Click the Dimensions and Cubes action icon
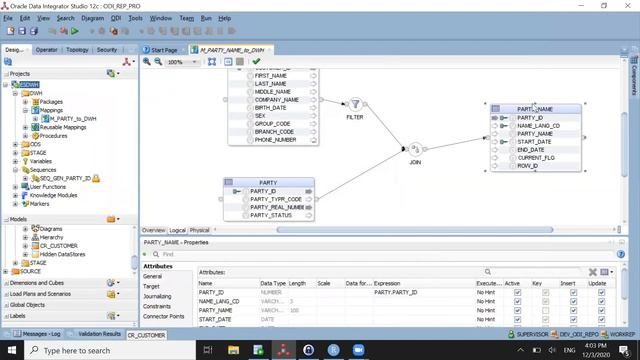The height and width of the screenshot is (360, 640). coord(111,283)
